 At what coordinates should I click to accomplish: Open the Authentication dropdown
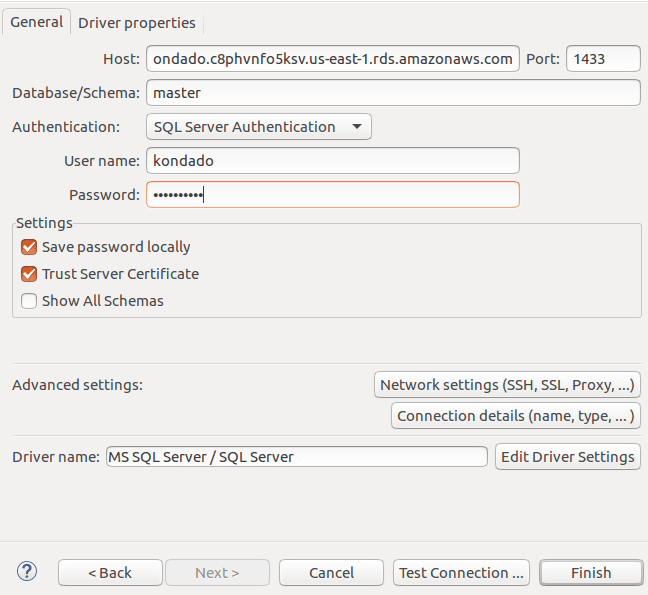point(258,127)
